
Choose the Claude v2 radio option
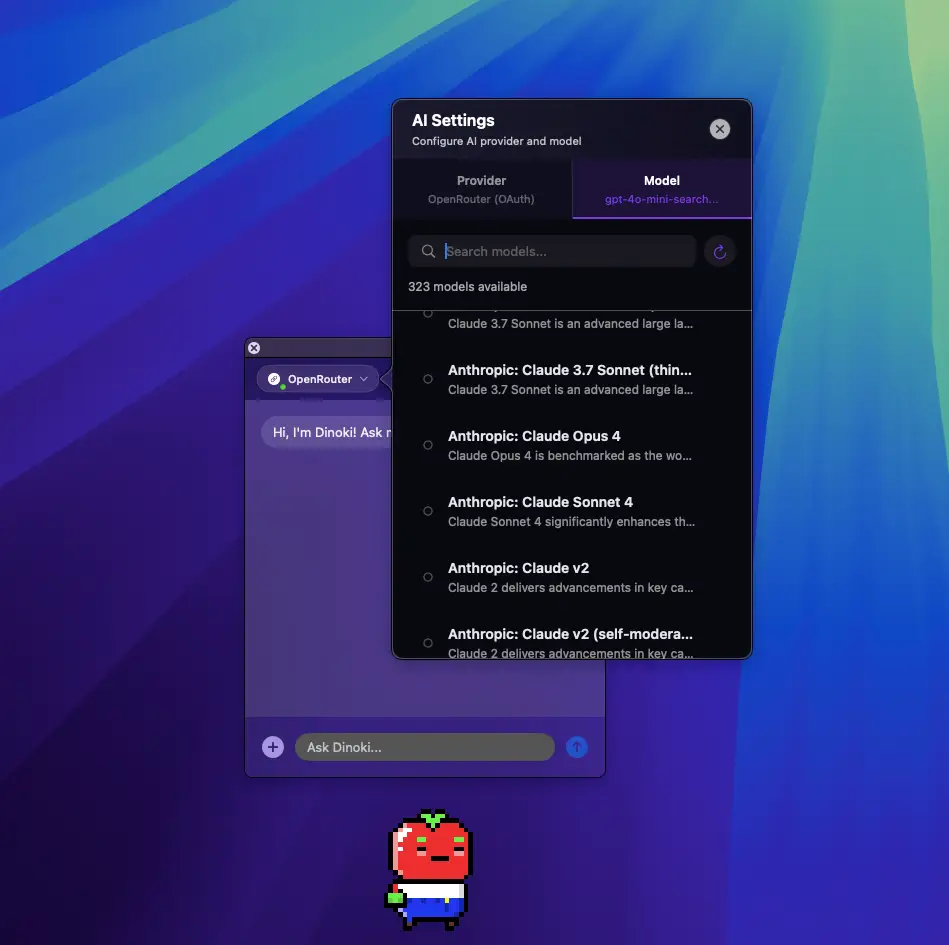pyautogui.click(x=428, y=577)
